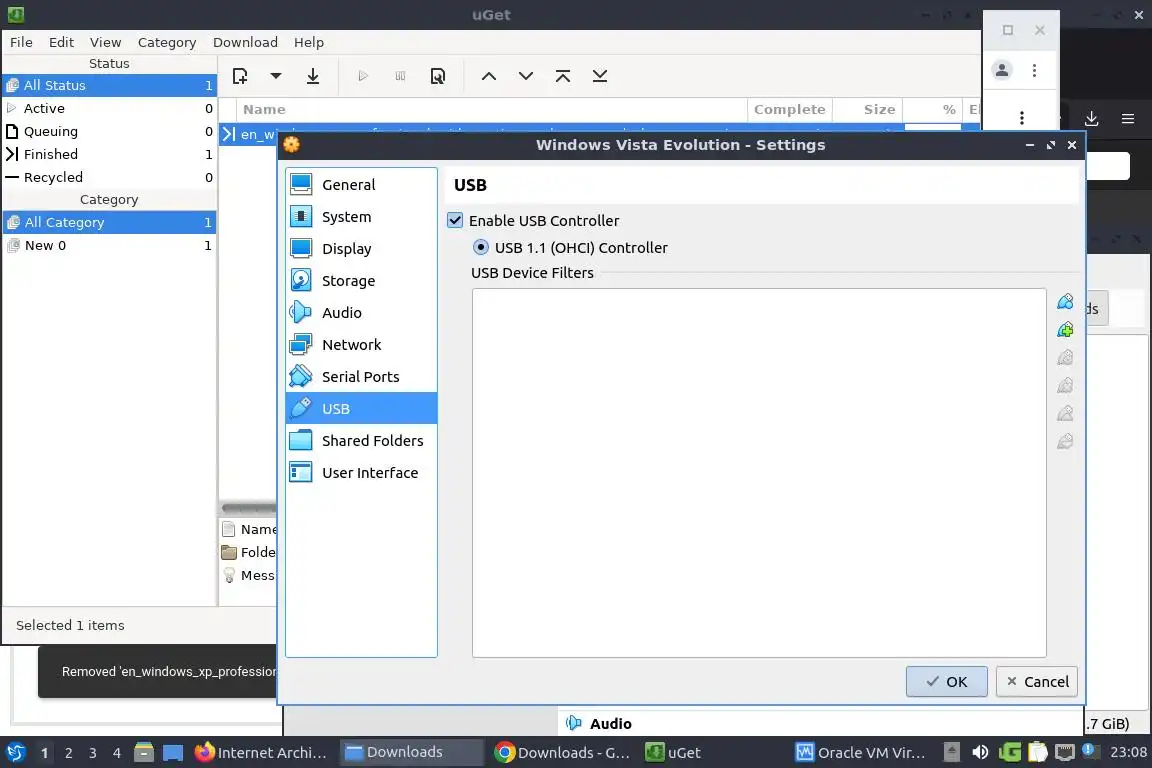Open uGet Category menu

167,42
